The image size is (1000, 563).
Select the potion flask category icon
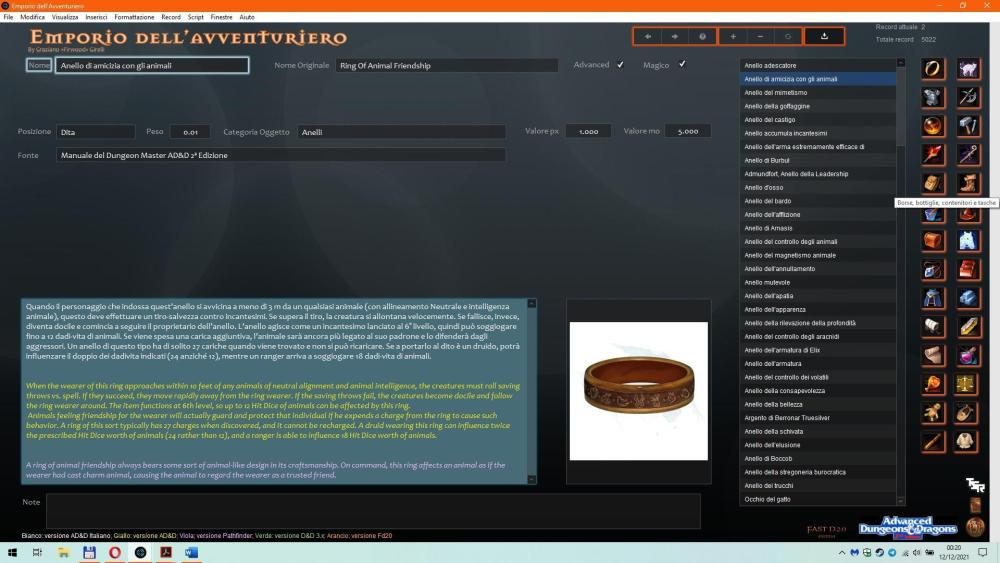coord(967,355)
